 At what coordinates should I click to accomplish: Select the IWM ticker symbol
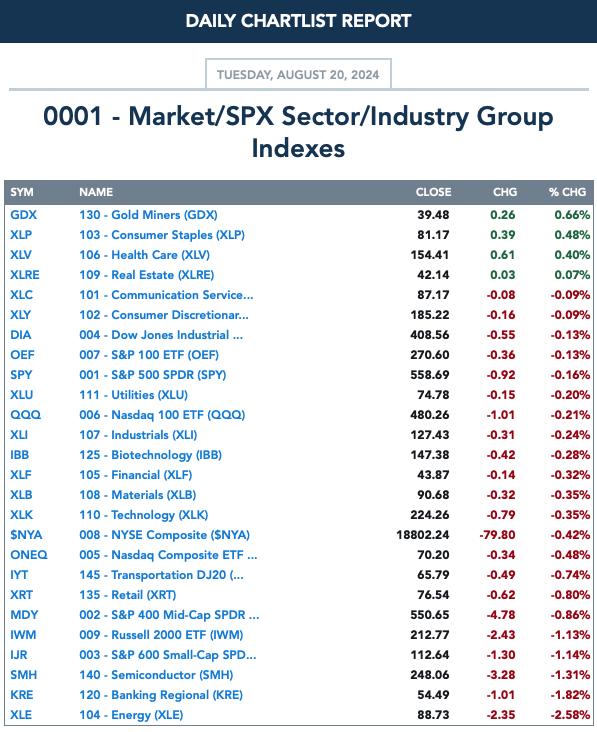[x=23, y=635]
